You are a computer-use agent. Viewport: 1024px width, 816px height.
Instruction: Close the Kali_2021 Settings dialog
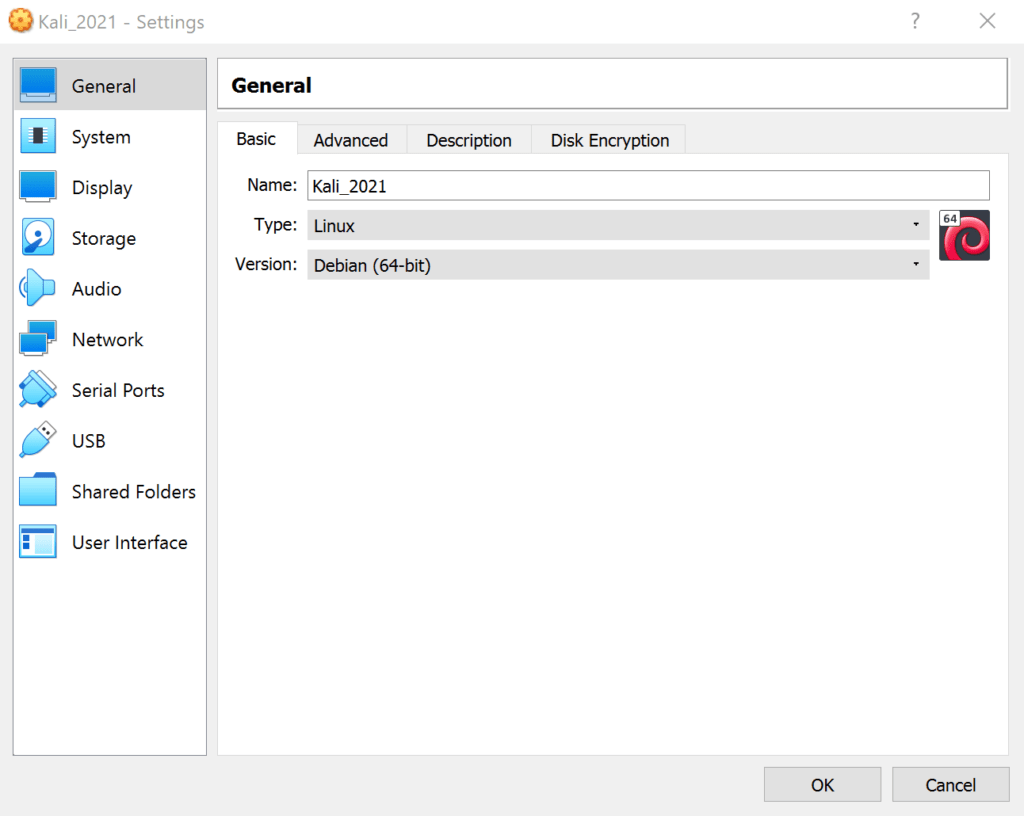tap(987, 21)
